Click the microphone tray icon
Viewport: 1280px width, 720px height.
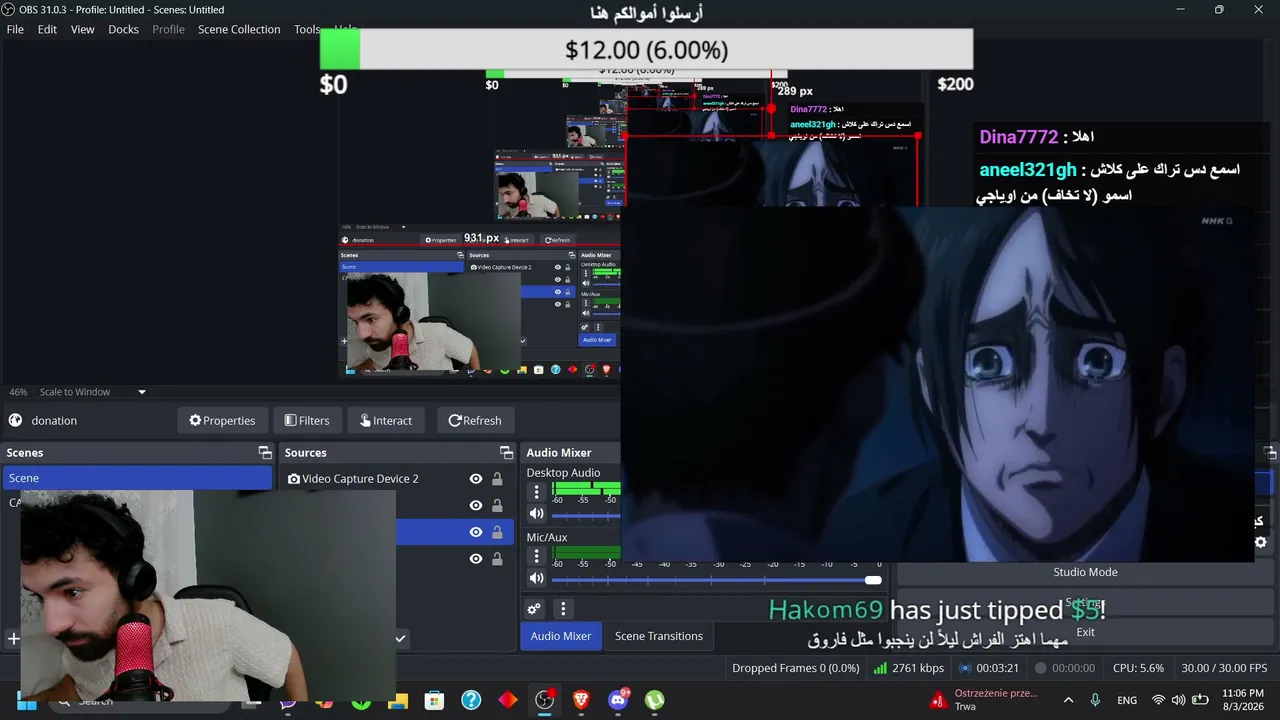(1096, 700)
